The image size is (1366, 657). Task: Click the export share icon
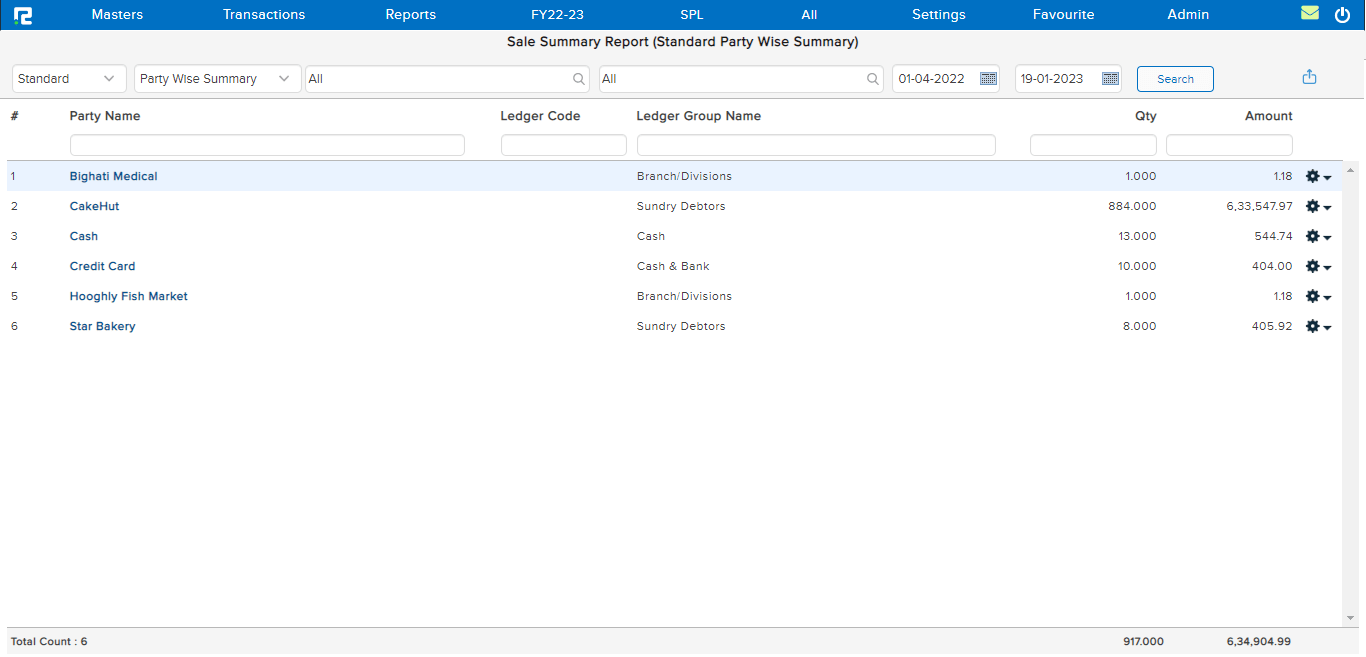click(1309, 78)
